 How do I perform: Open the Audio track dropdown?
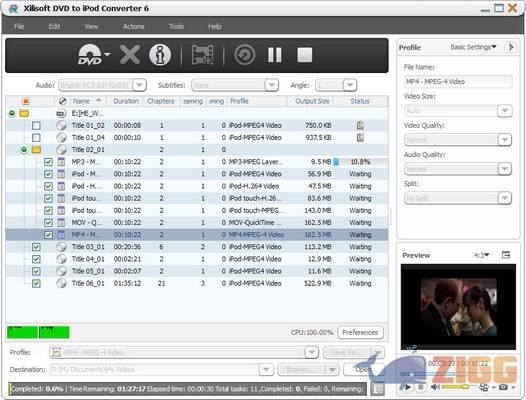(140, 85)
